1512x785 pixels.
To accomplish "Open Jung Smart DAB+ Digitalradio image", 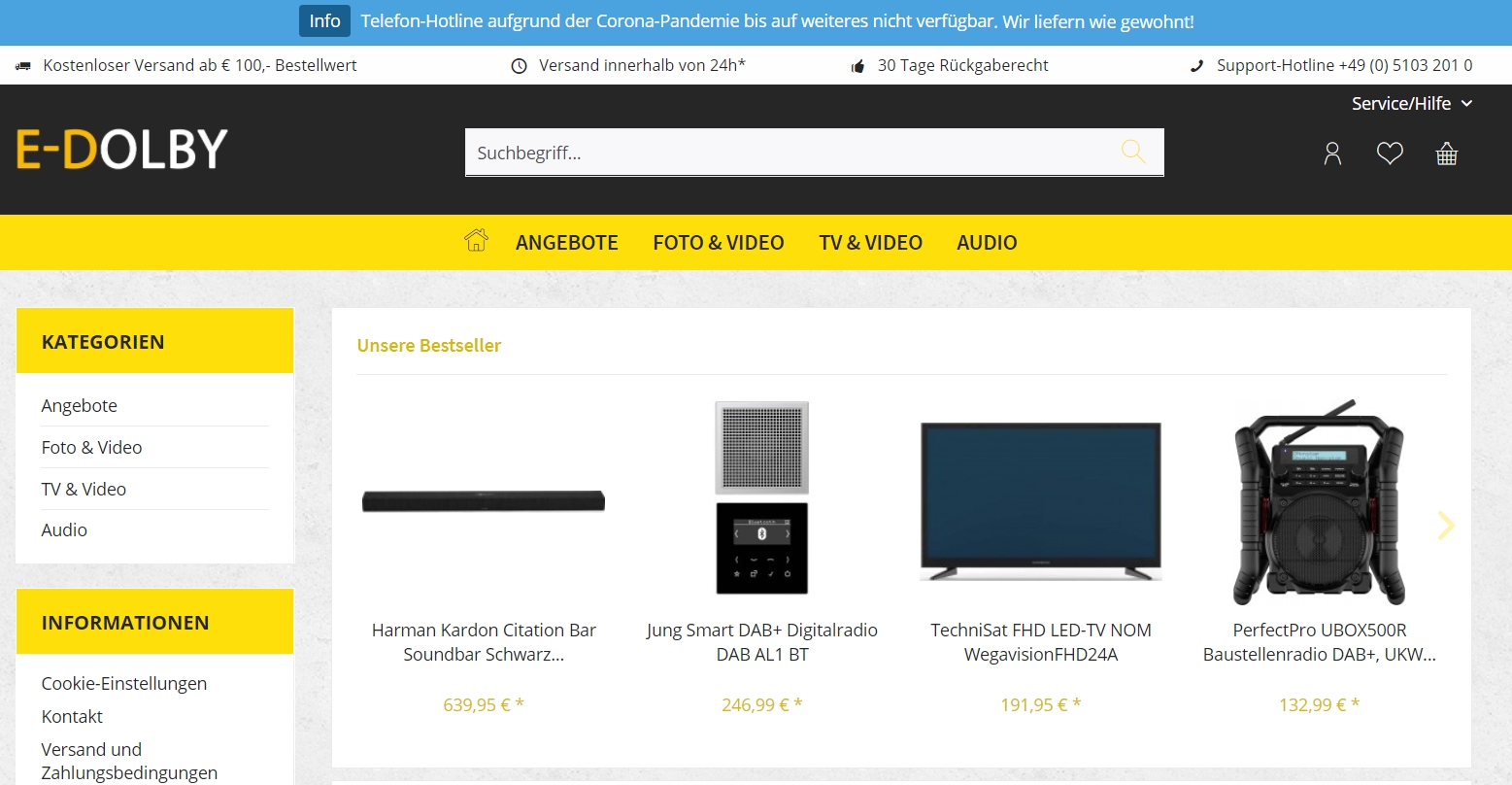I will [762, 497].
